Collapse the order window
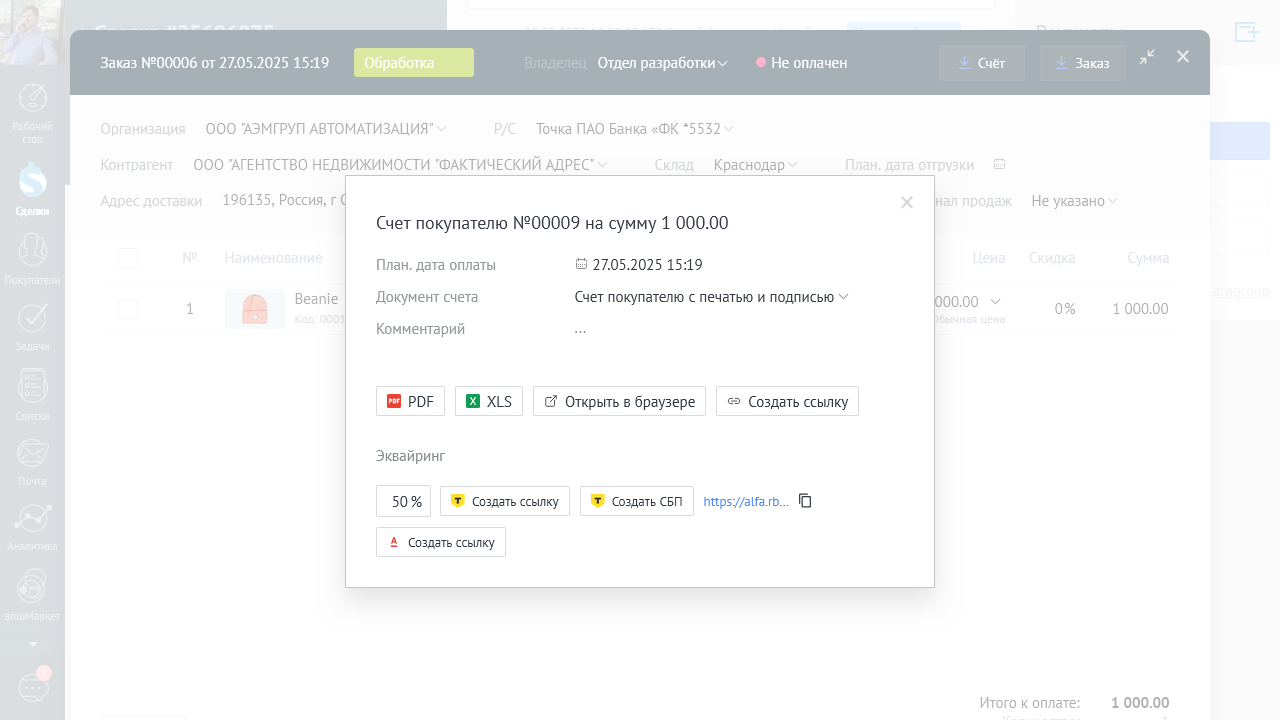This screenshot has height=720, width=1280. (1147, 57)
